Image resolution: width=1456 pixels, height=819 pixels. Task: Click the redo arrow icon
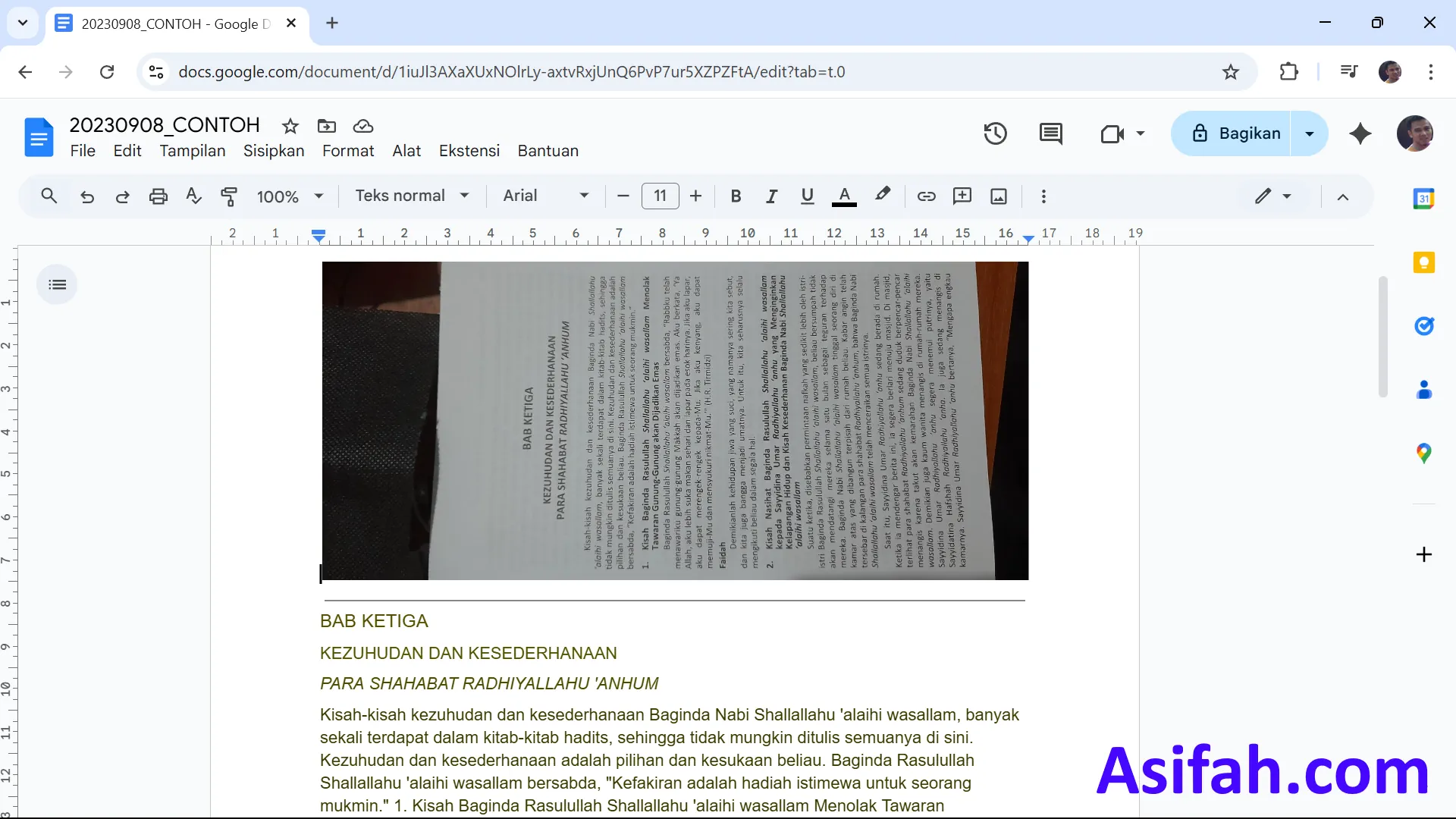click(122, 196)
